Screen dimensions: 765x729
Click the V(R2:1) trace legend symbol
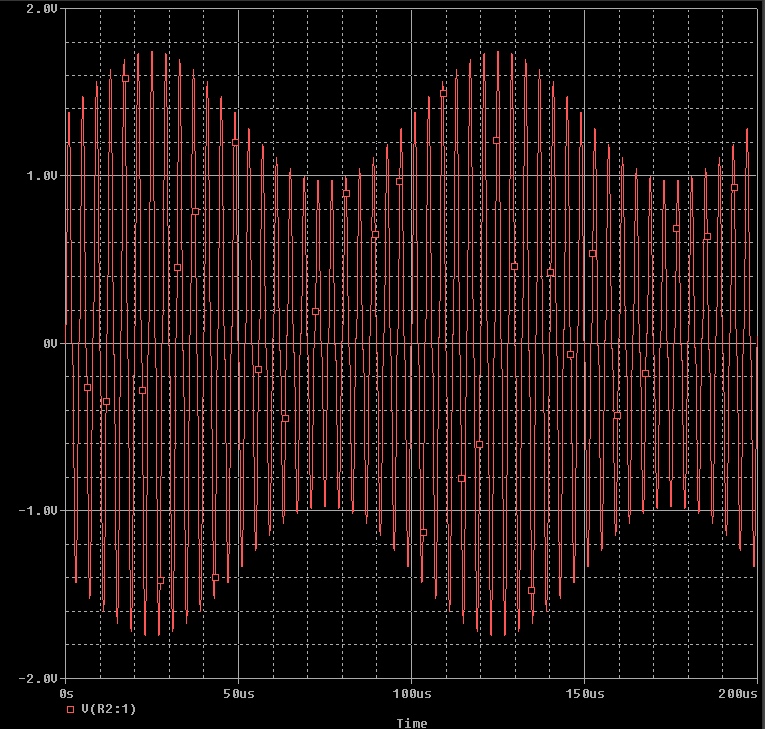(70, 709)
